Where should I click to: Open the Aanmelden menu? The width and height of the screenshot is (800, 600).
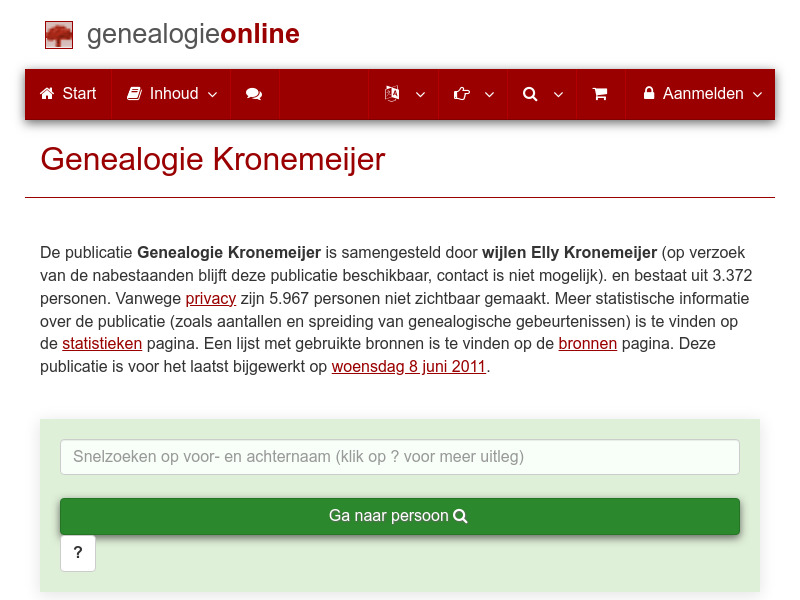click(x=700, y=93)
